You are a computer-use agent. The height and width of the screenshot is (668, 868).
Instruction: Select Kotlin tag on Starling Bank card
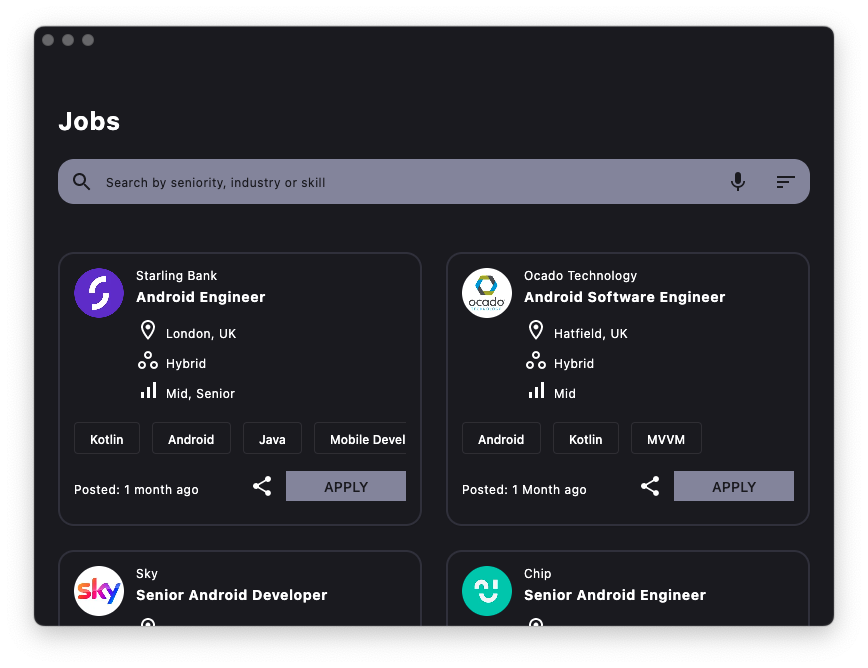(107, 438)
